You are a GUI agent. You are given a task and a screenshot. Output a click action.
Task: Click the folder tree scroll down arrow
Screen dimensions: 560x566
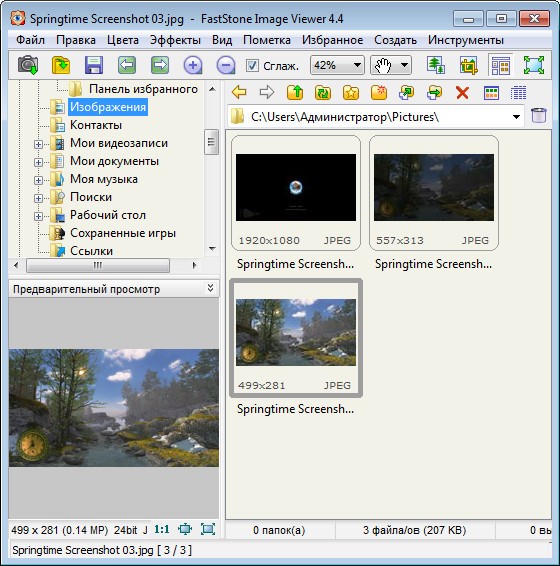212,249
